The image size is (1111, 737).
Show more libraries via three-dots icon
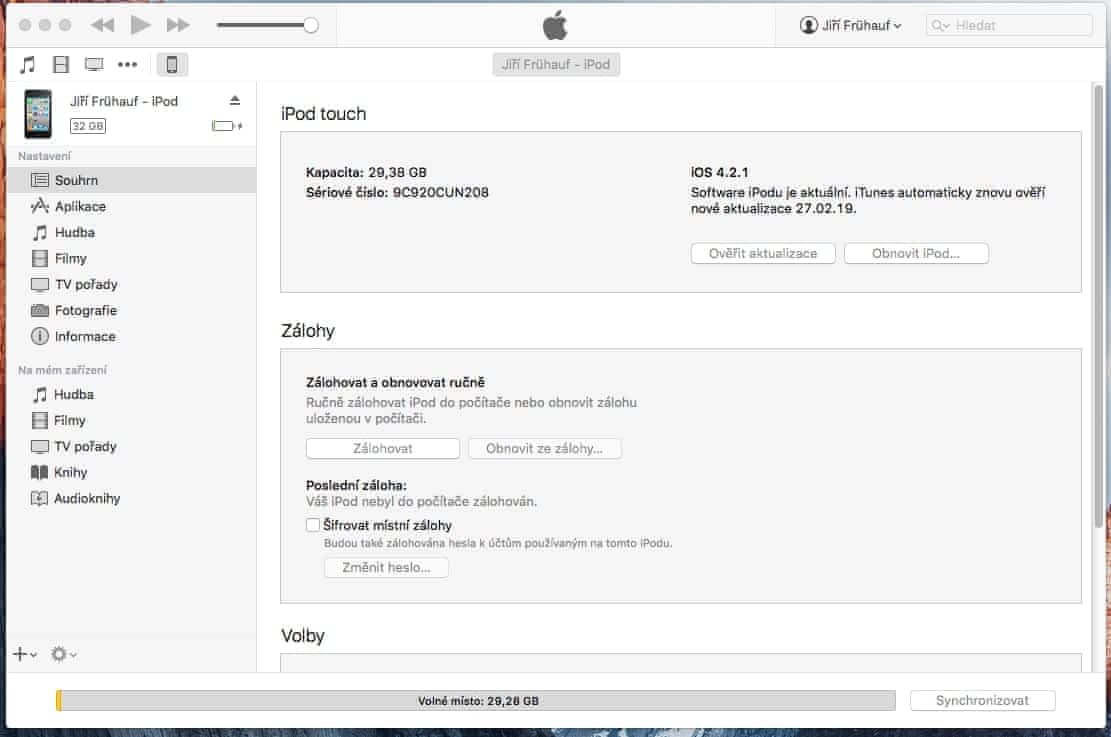[x=128, y=64]
